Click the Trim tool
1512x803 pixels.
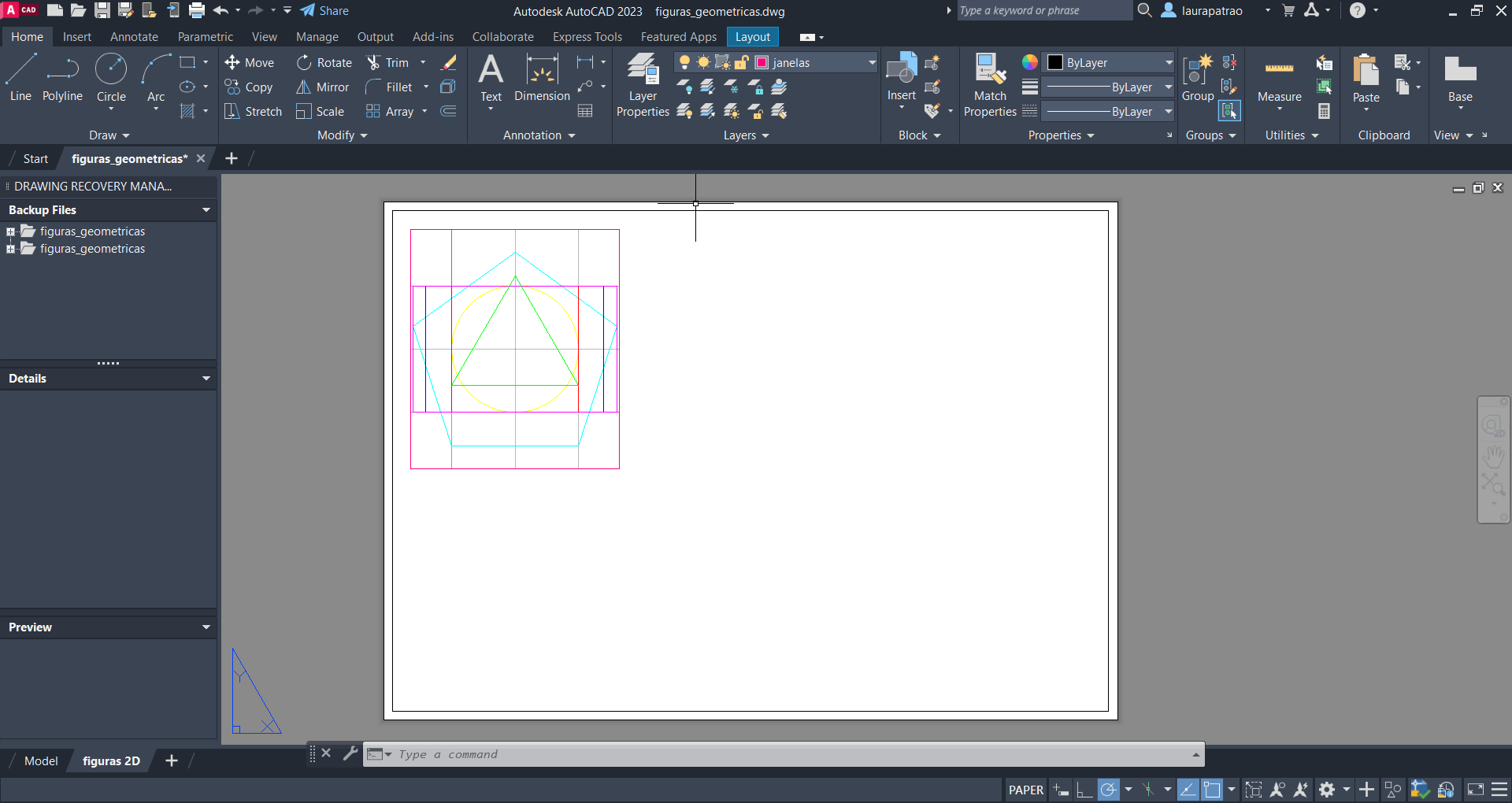pos(388,63)
